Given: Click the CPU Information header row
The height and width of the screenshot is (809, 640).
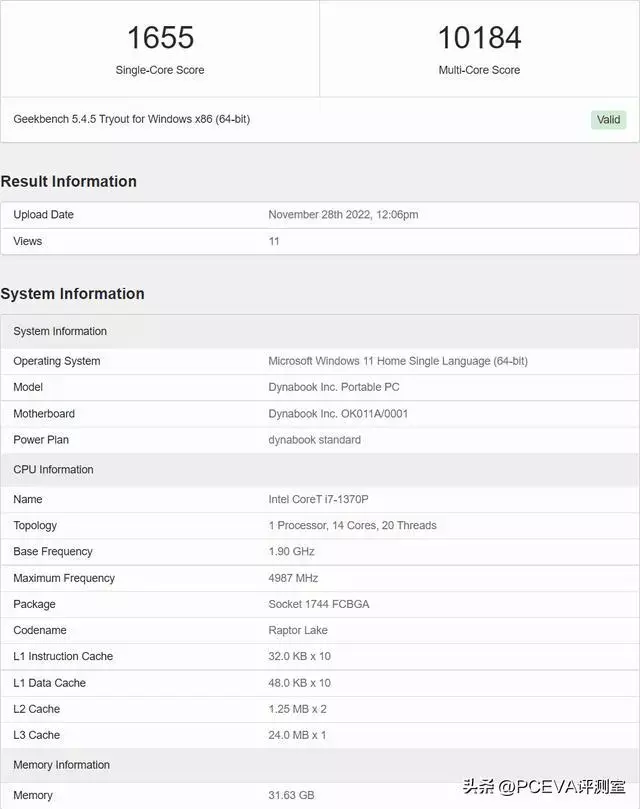Looking at the screenshot, I should coord(319,470).
